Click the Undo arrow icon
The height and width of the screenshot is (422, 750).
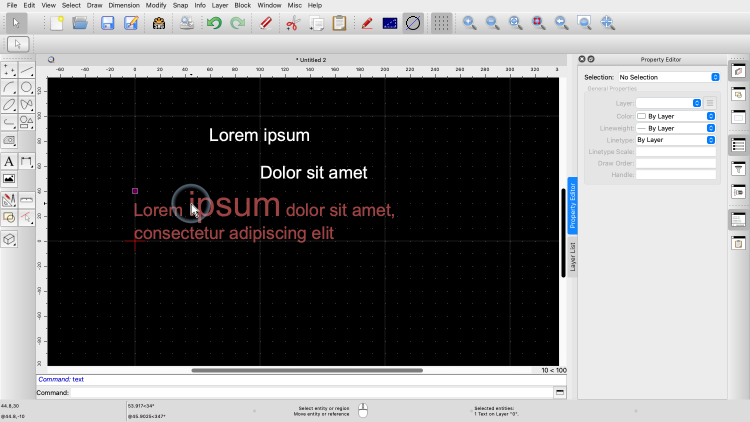[214, 22]
